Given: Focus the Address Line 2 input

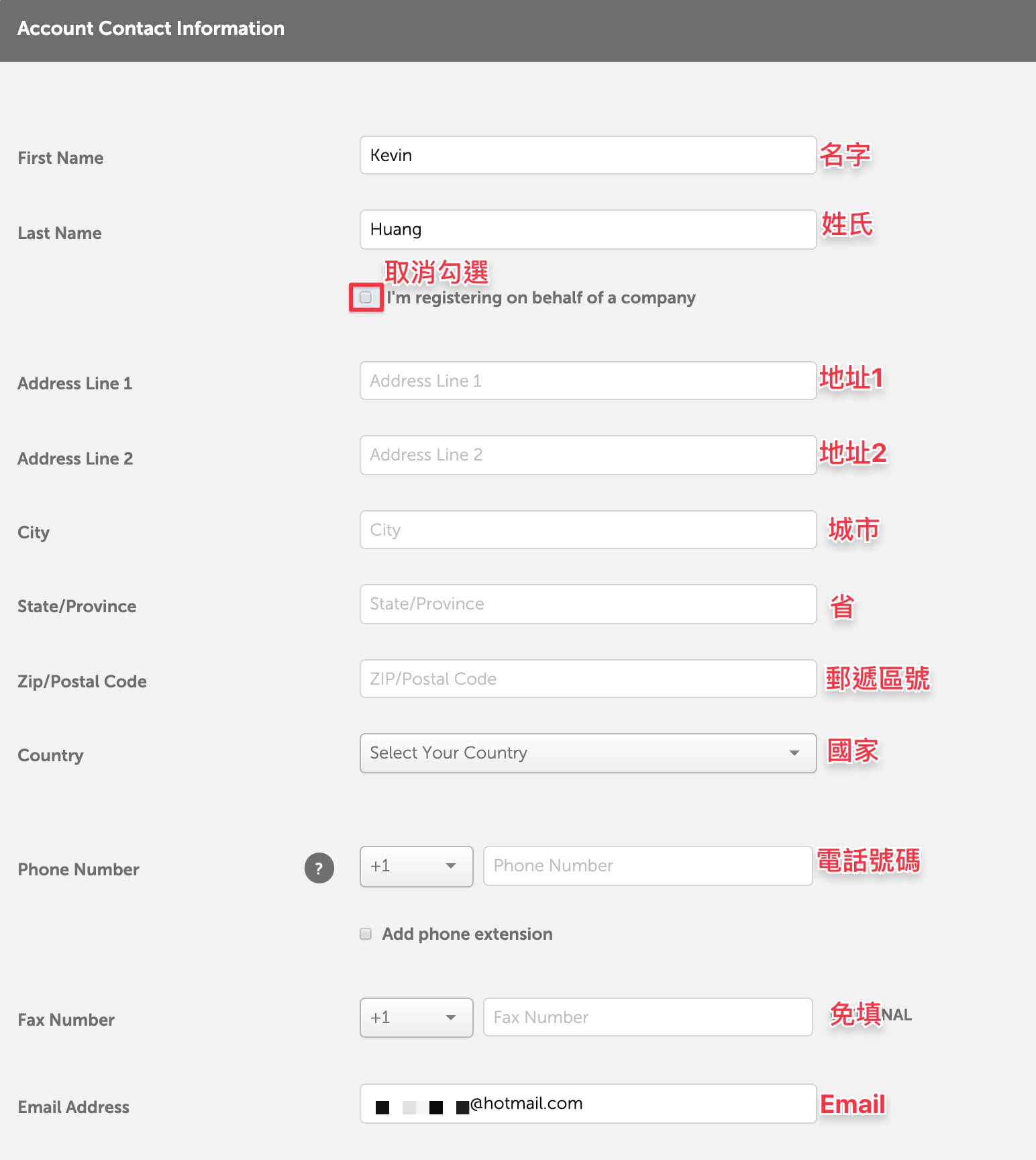Looking at the screenshot, I should coord(588,455).
